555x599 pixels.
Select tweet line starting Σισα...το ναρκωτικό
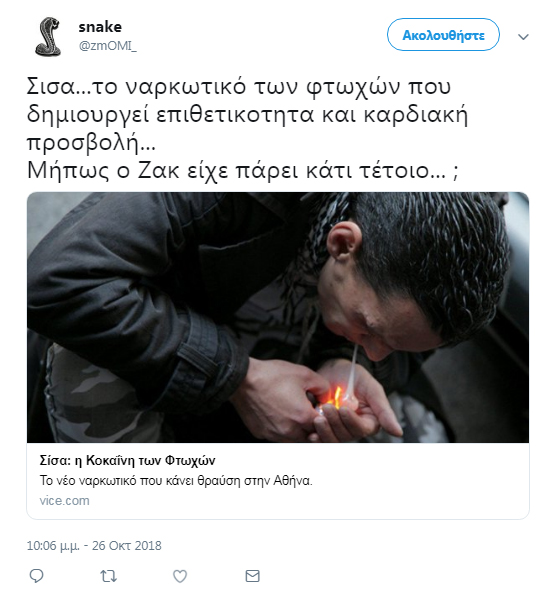pyautogui.click(x=239, y=87)
